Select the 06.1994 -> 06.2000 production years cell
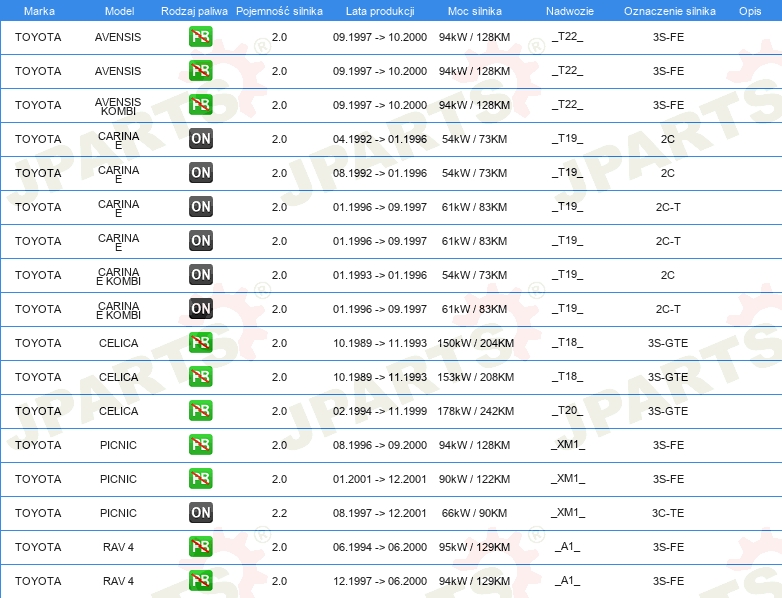The height and width of the screenshot is (598, 782). (x=380, y=547)
